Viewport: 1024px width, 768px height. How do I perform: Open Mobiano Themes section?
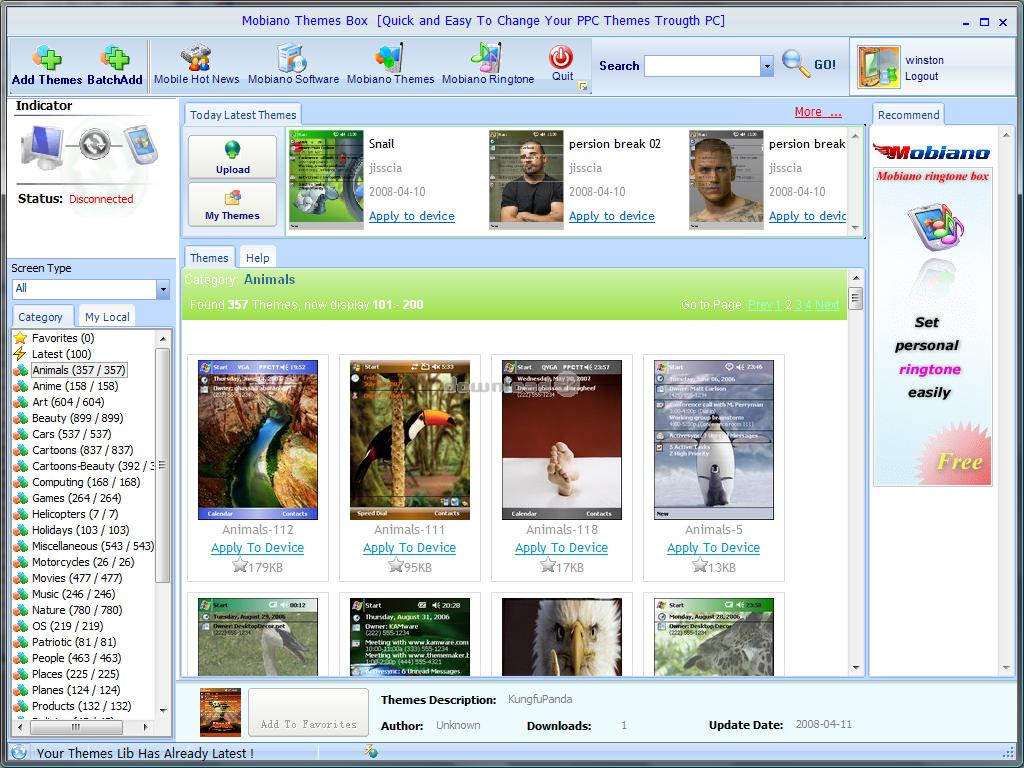(x=390, y=65)
